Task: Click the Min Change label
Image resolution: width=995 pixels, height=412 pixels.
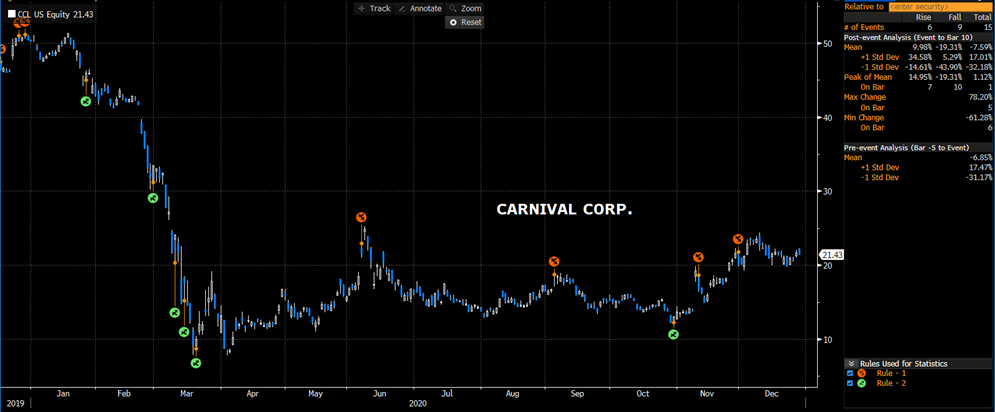Action: point(864,117)
